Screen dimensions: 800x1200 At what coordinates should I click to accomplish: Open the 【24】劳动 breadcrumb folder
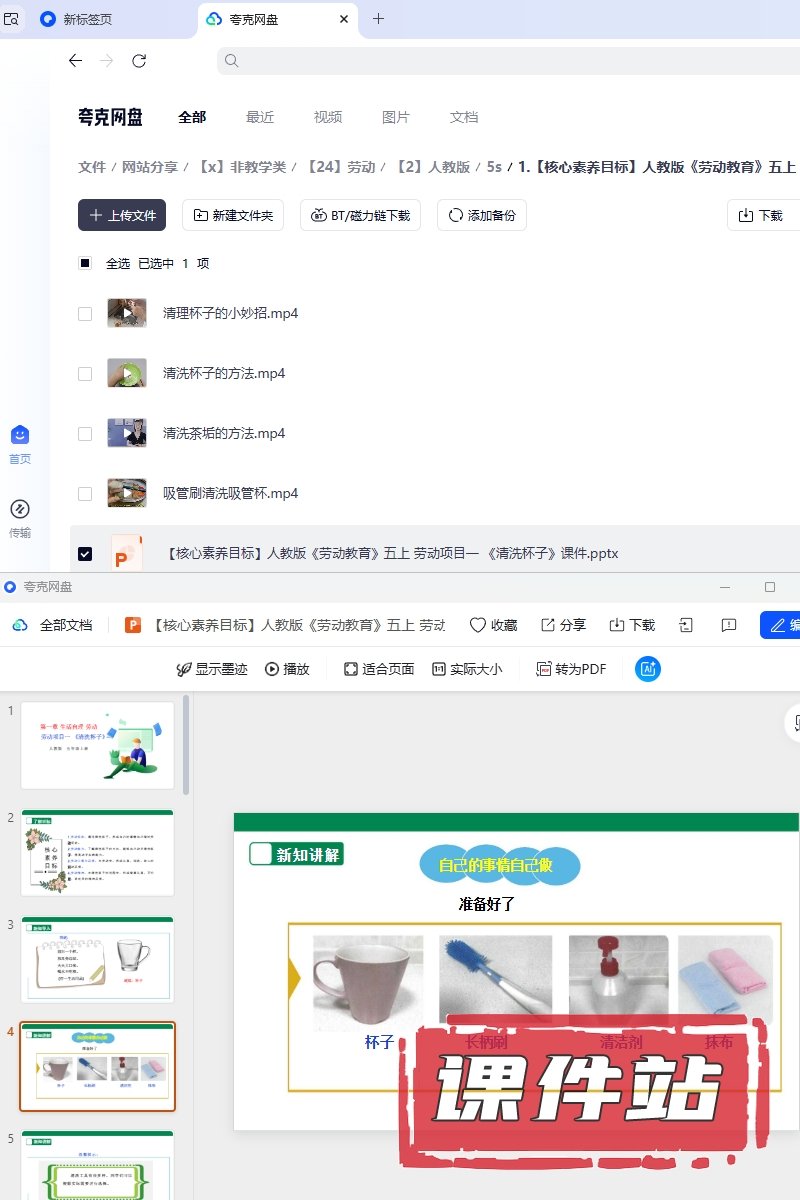[x=340, y=167]
